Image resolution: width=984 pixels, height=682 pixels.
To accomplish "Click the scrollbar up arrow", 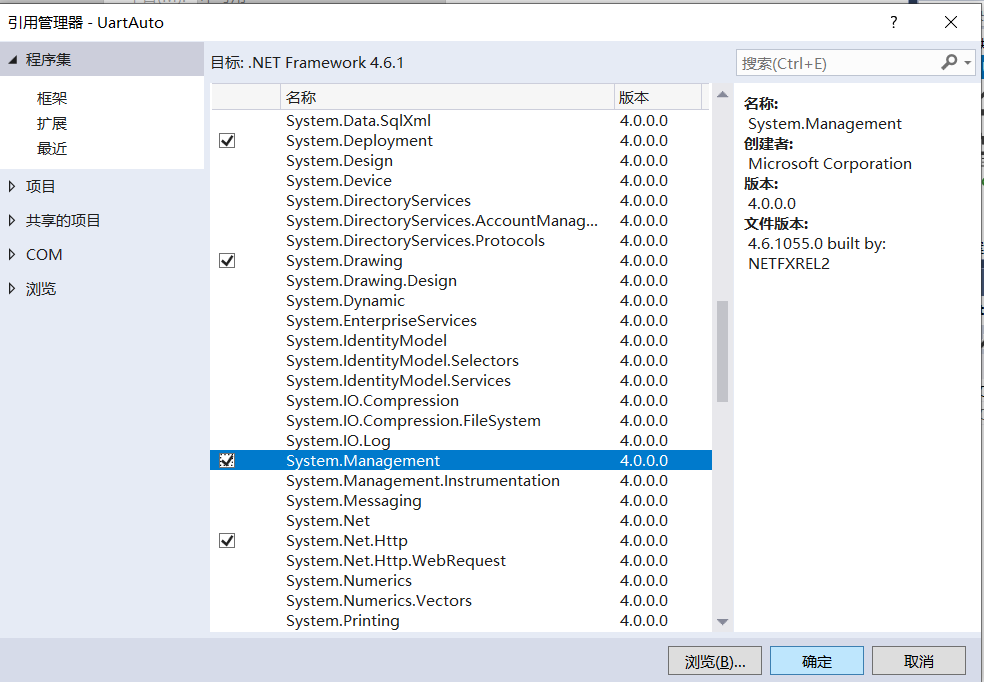I will pos(722,95).
